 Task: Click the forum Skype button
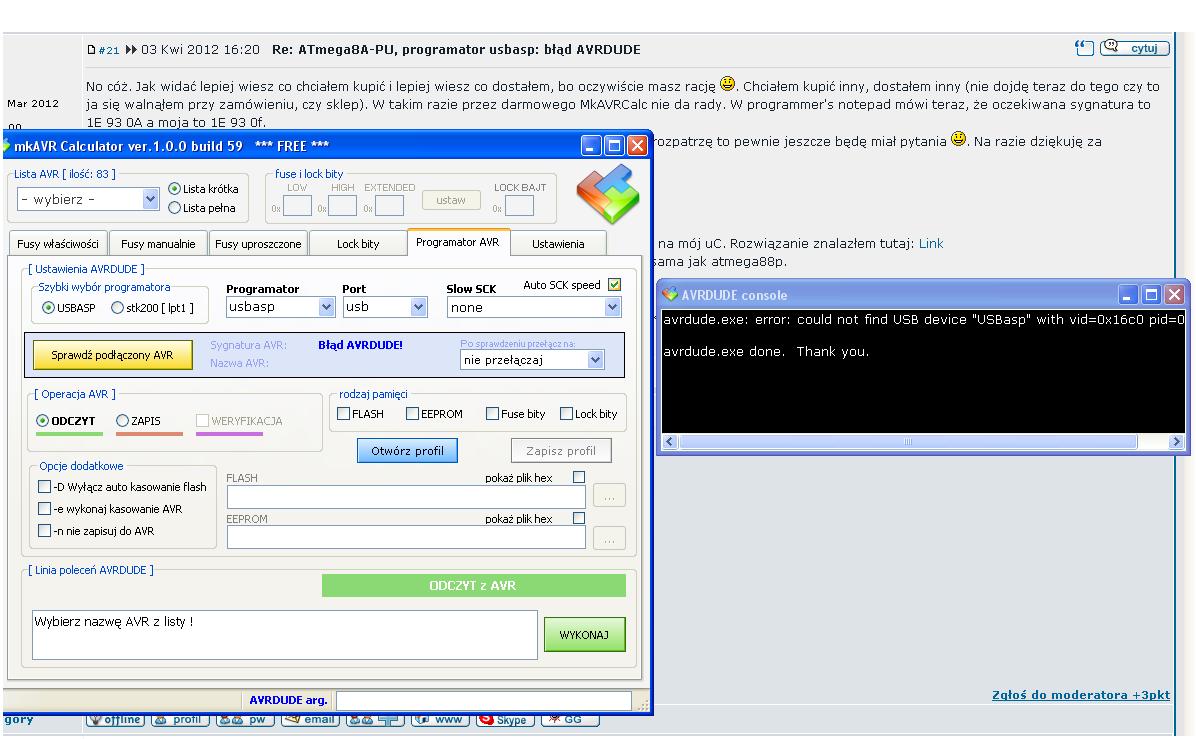point(505,719)
